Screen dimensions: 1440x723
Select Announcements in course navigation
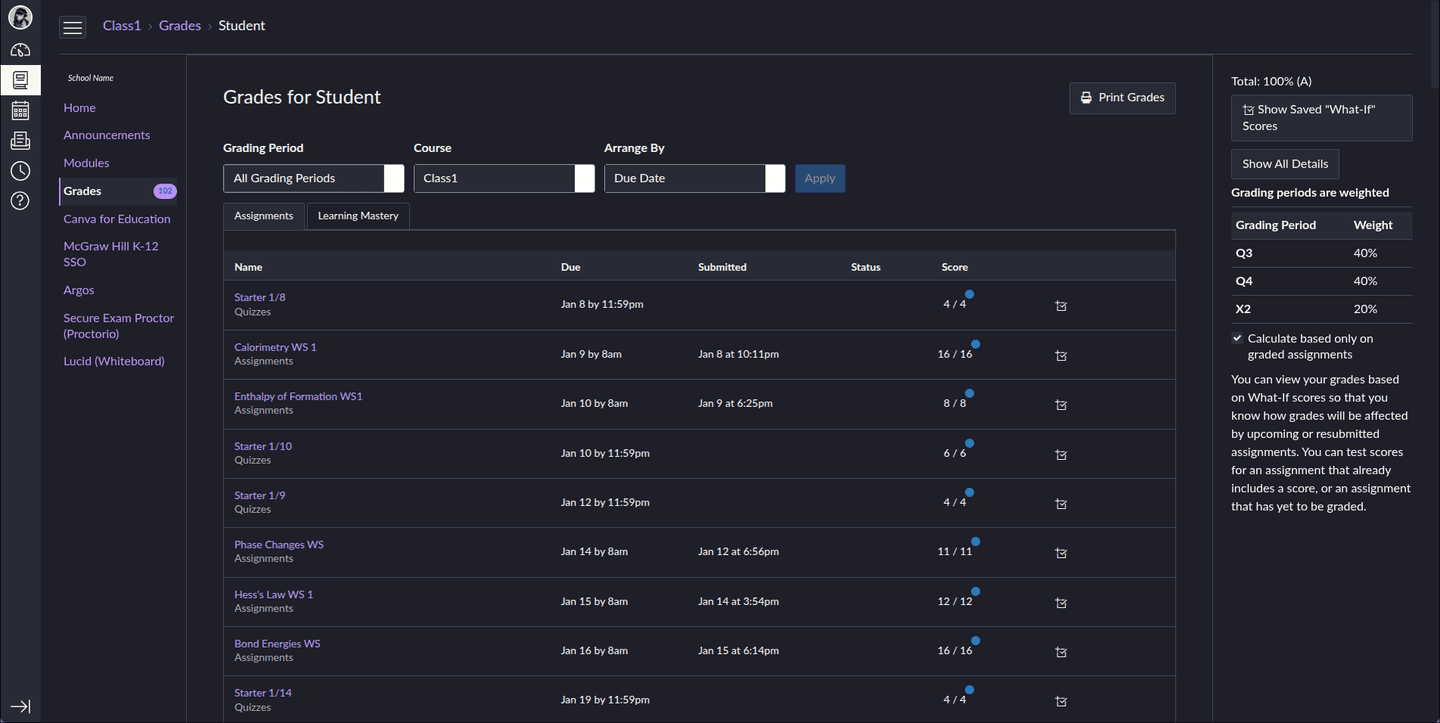tap(106, 135)
